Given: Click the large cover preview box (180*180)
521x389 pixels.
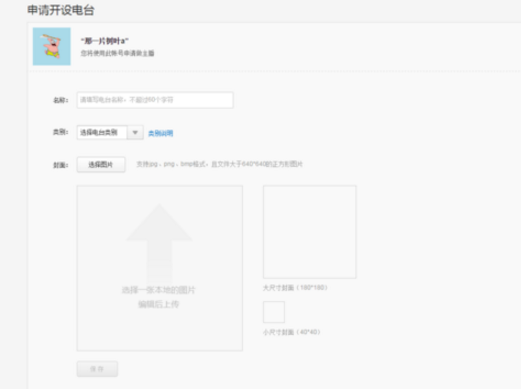Looking at the screenshot, I should 310,232.
